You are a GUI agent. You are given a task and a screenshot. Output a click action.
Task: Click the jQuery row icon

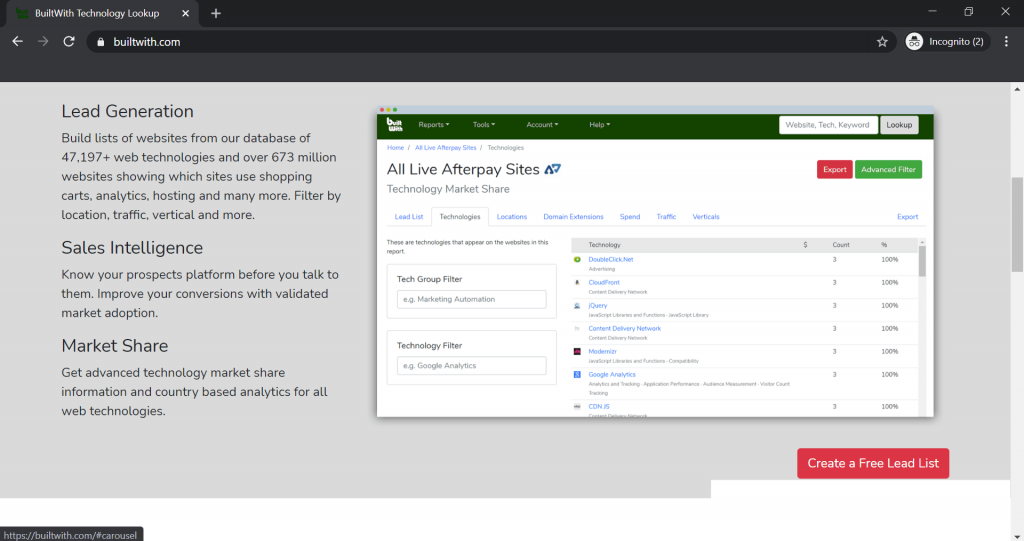[x=577, y=305]
